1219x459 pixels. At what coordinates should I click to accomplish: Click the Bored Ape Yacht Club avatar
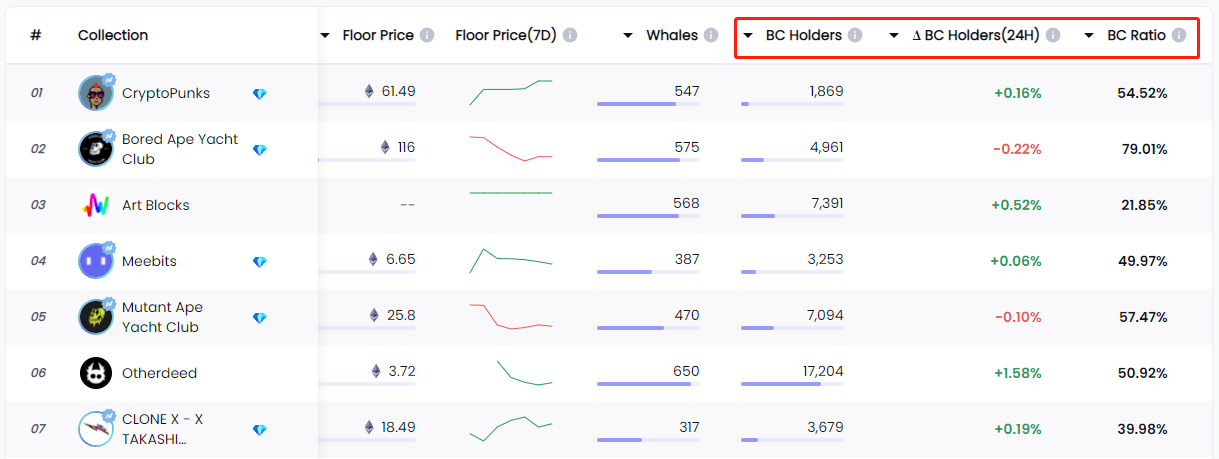coord(96,149)
